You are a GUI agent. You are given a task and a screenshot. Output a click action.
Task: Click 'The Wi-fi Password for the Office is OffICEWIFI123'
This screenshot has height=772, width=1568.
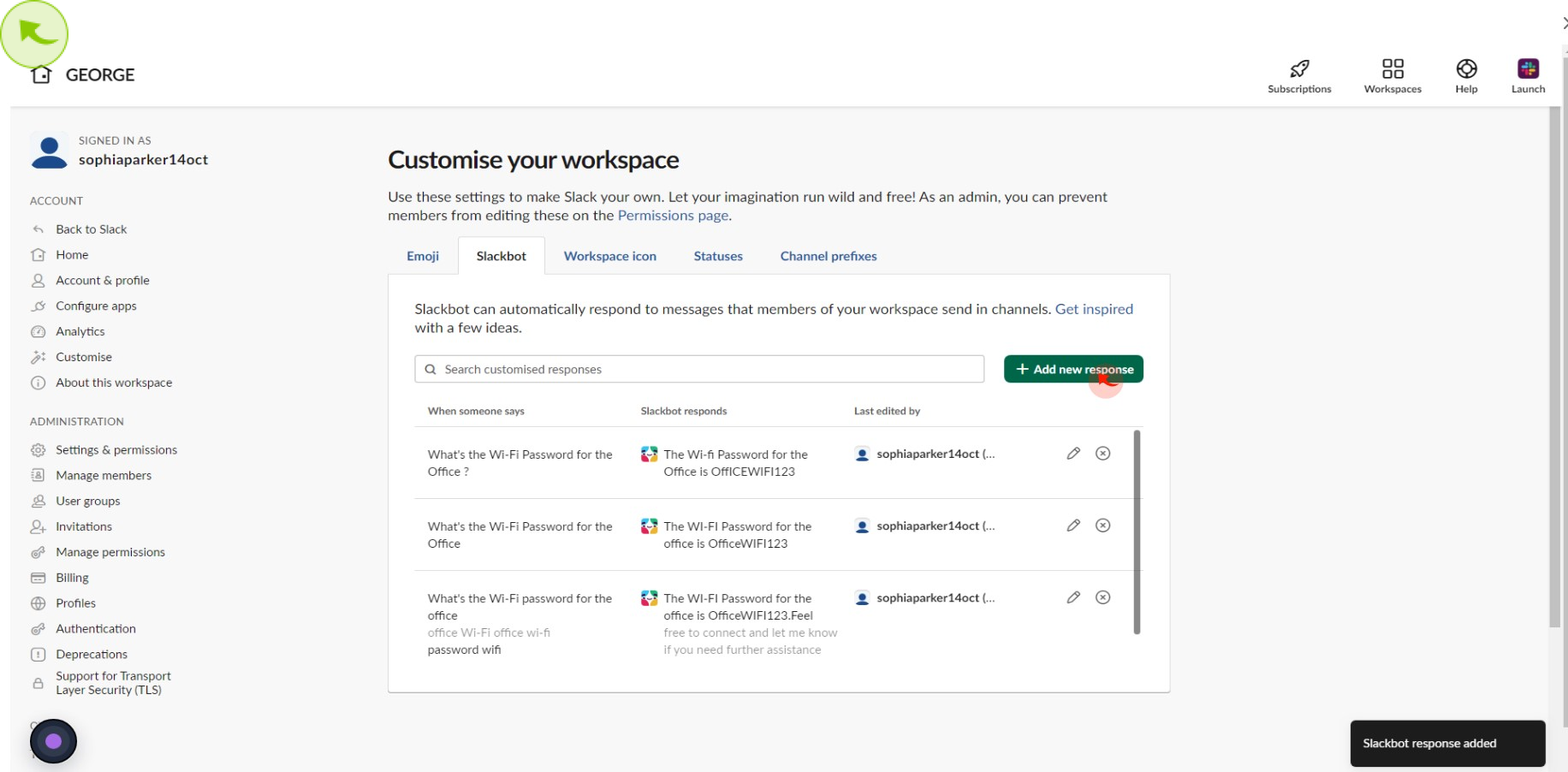tap(736, 463)
